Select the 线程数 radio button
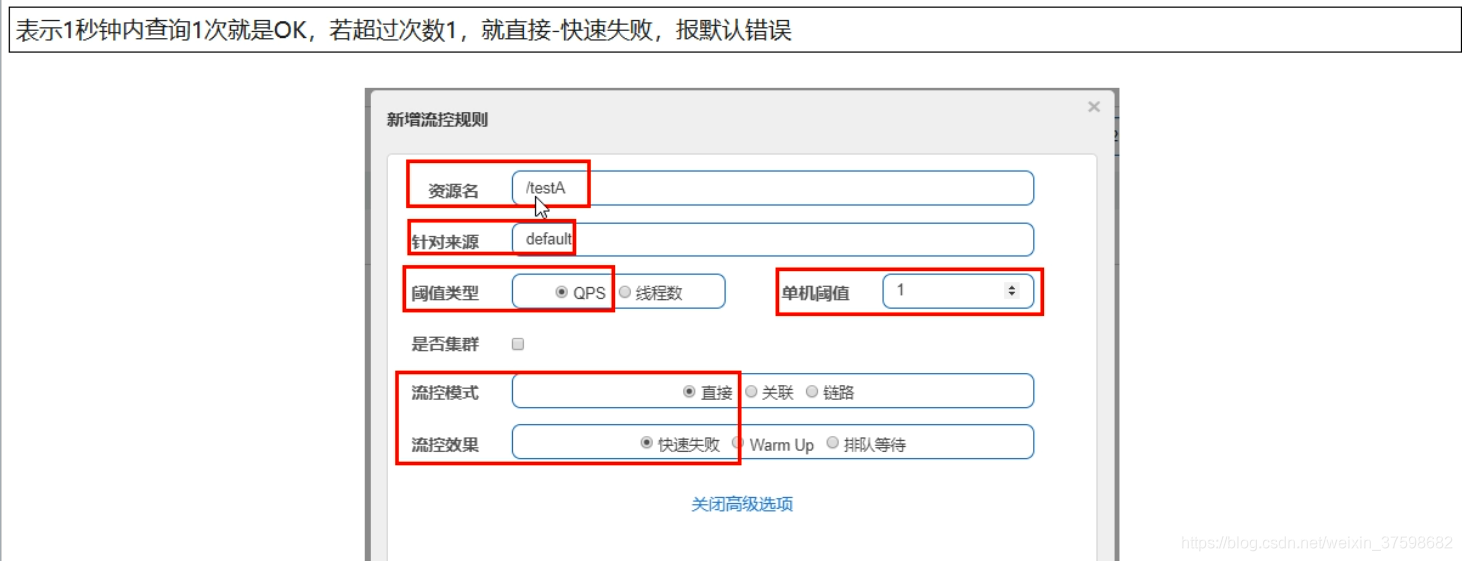 pyautogui.click(x=625, y=292)
